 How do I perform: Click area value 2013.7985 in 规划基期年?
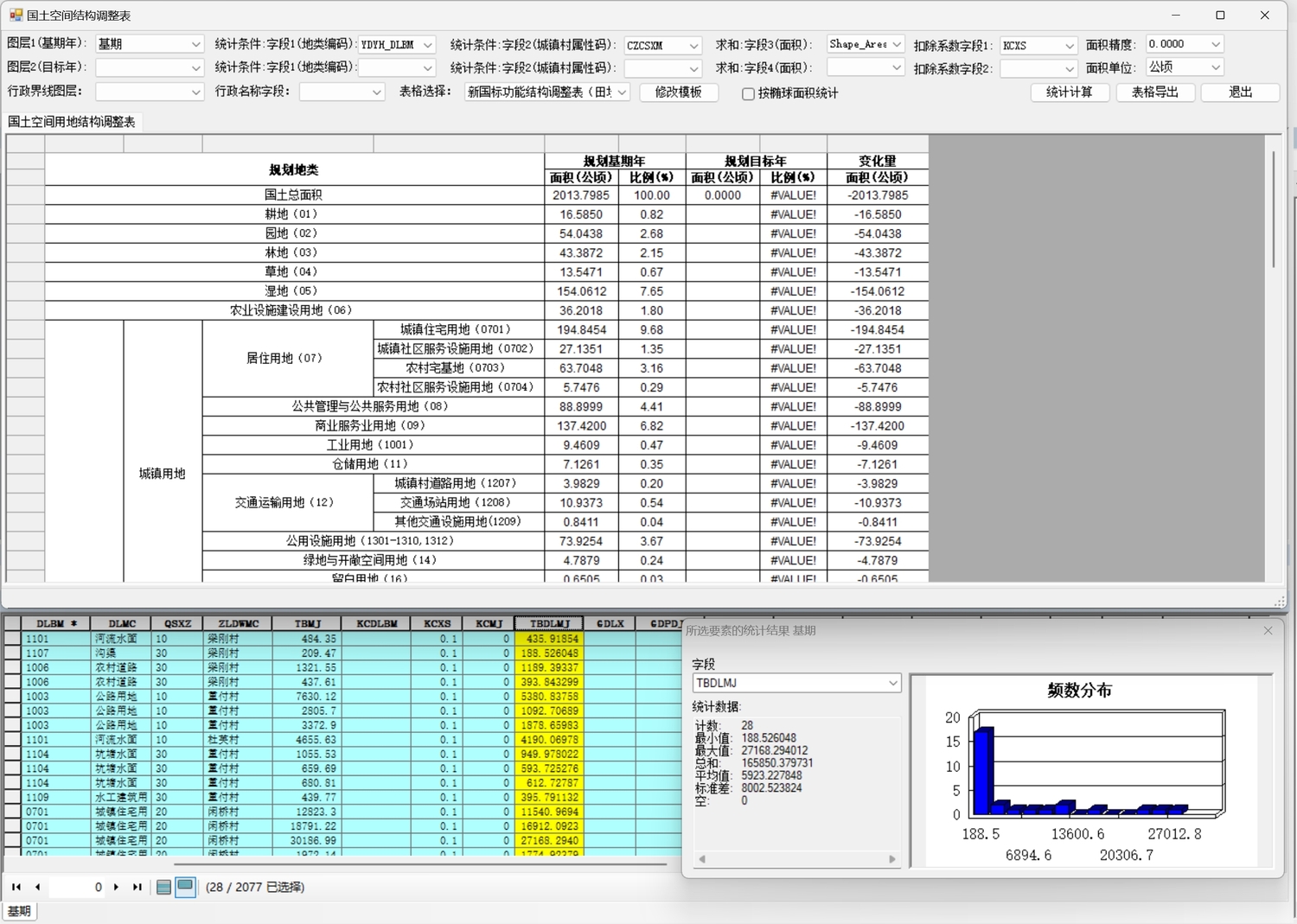click(580, 195)
